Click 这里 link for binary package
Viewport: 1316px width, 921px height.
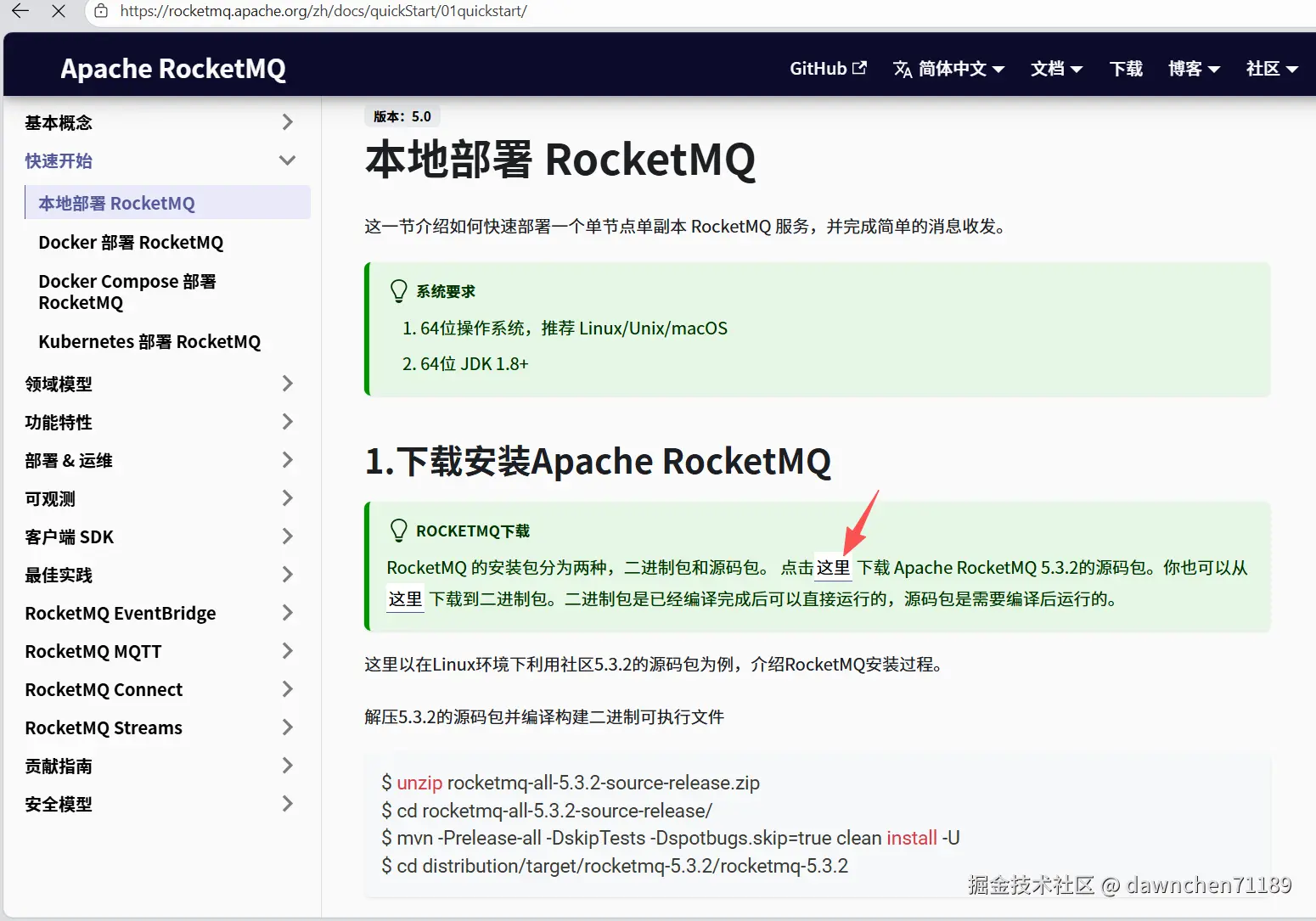point(405,599)
